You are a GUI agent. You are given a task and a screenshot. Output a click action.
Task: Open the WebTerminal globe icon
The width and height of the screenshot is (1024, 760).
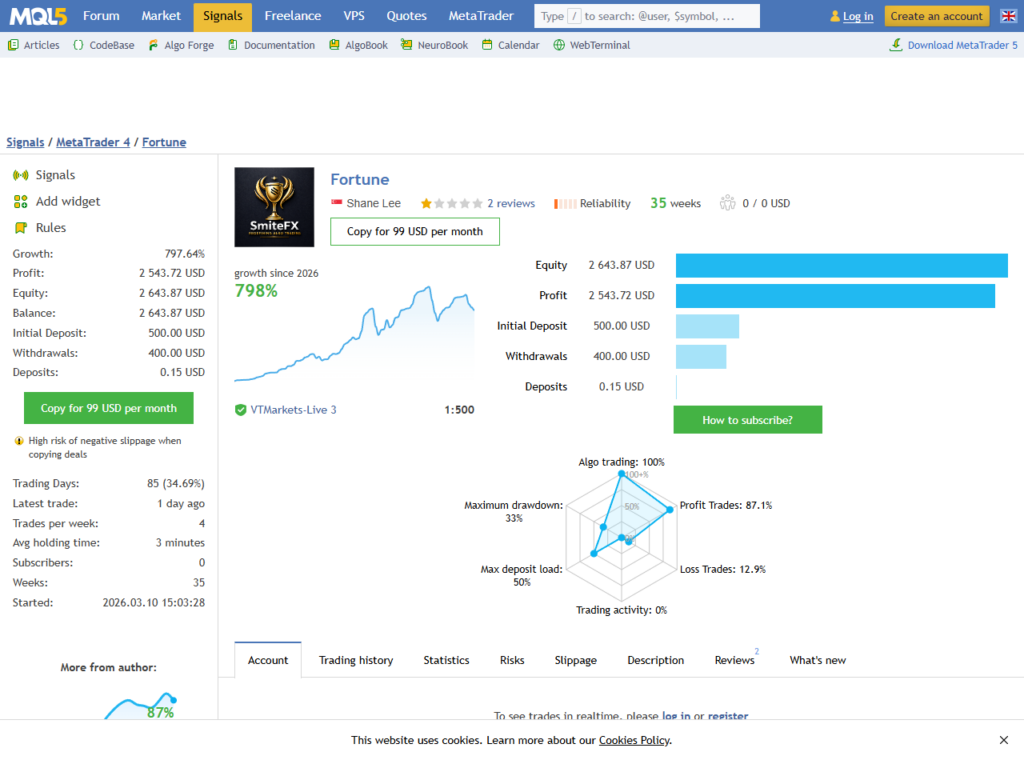pos(559,45)
